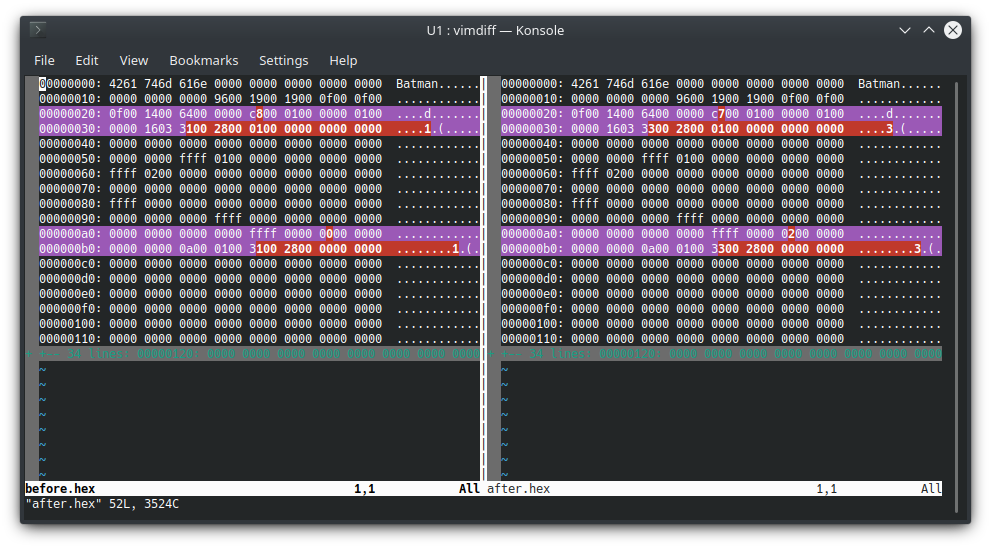Click red diff line 00000030 in right pane
991x548 pixels.
point(721,129)
